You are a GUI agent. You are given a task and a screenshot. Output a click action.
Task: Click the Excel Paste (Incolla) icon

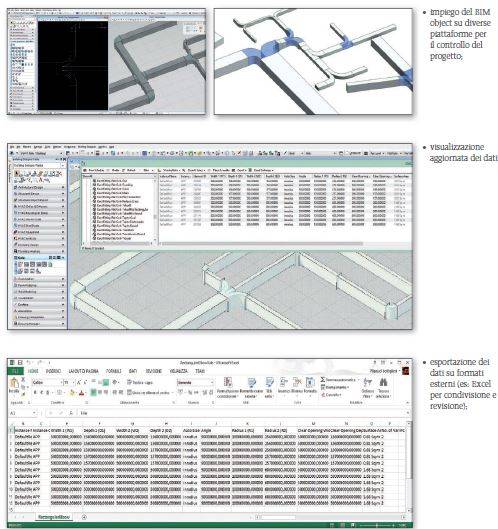(14, 384)
